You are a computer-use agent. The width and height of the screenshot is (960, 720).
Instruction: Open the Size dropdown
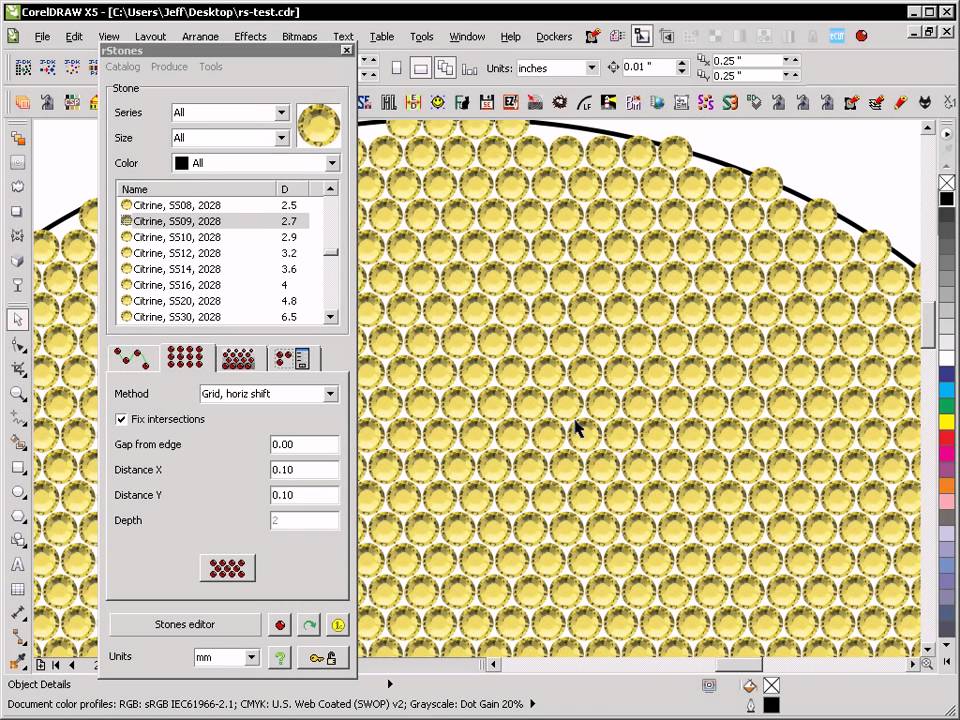[x=282, y=138]
